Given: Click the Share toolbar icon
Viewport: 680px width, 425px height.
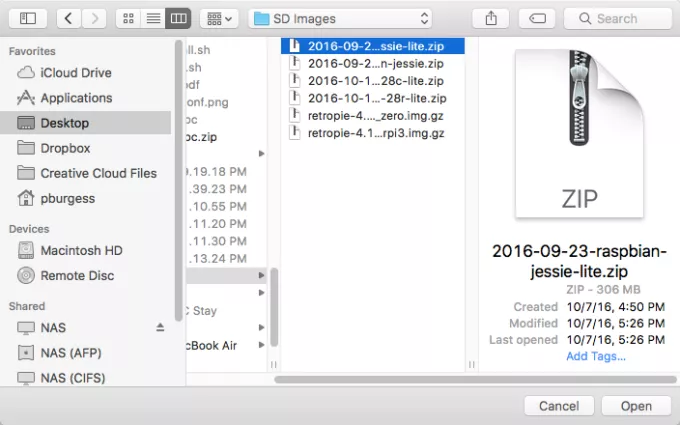Looking at the screenshot, I should pyautogui.click(x=491, y=18).
